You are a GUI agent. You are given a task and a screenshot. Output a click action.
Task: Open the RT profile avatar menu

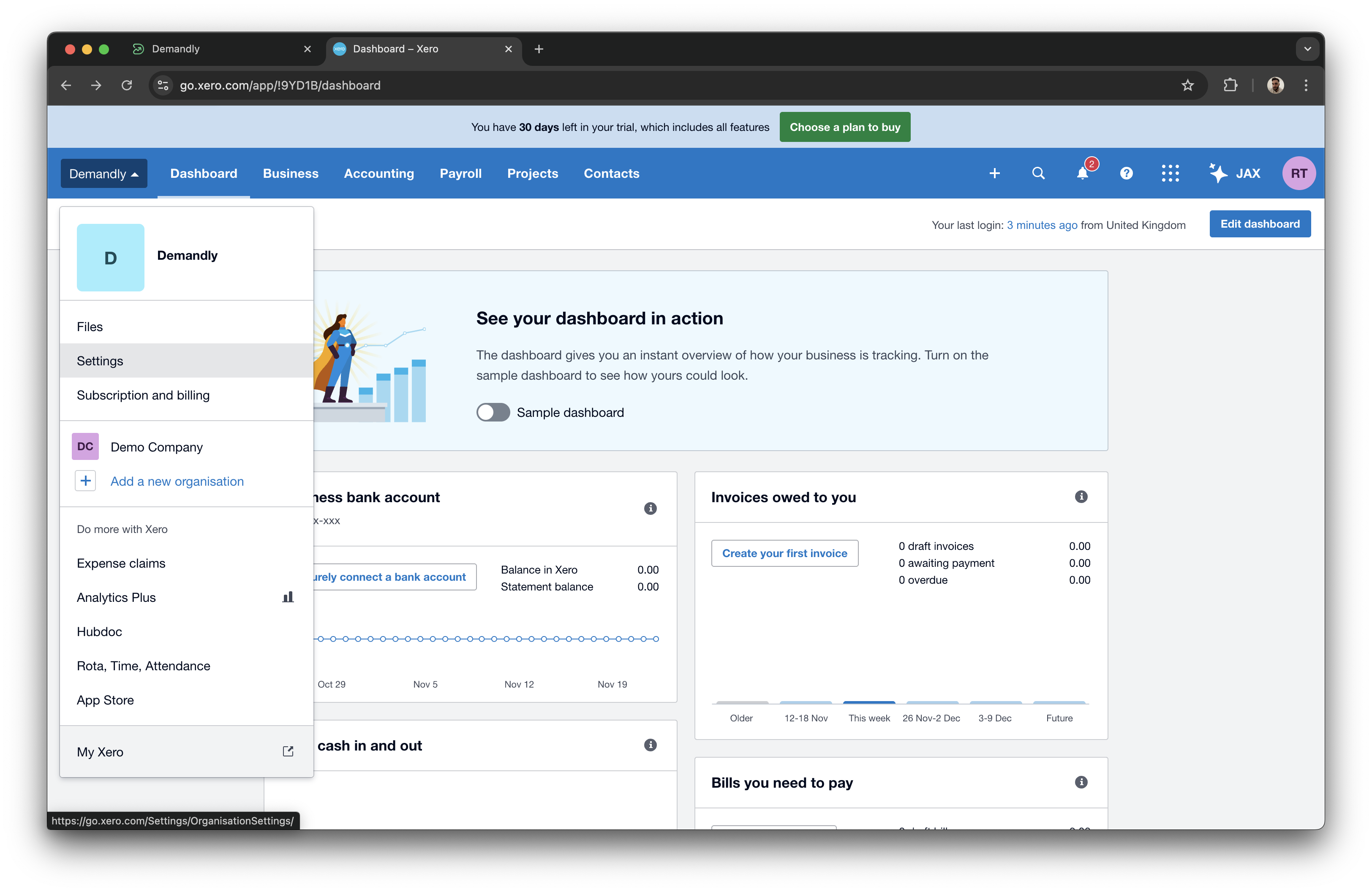coord(1299,173)
